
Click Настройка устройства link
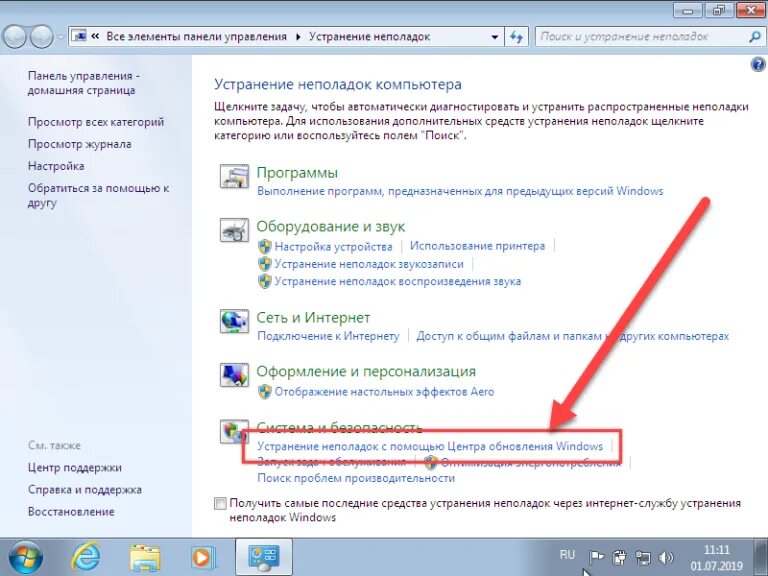[x=334, y=246]
